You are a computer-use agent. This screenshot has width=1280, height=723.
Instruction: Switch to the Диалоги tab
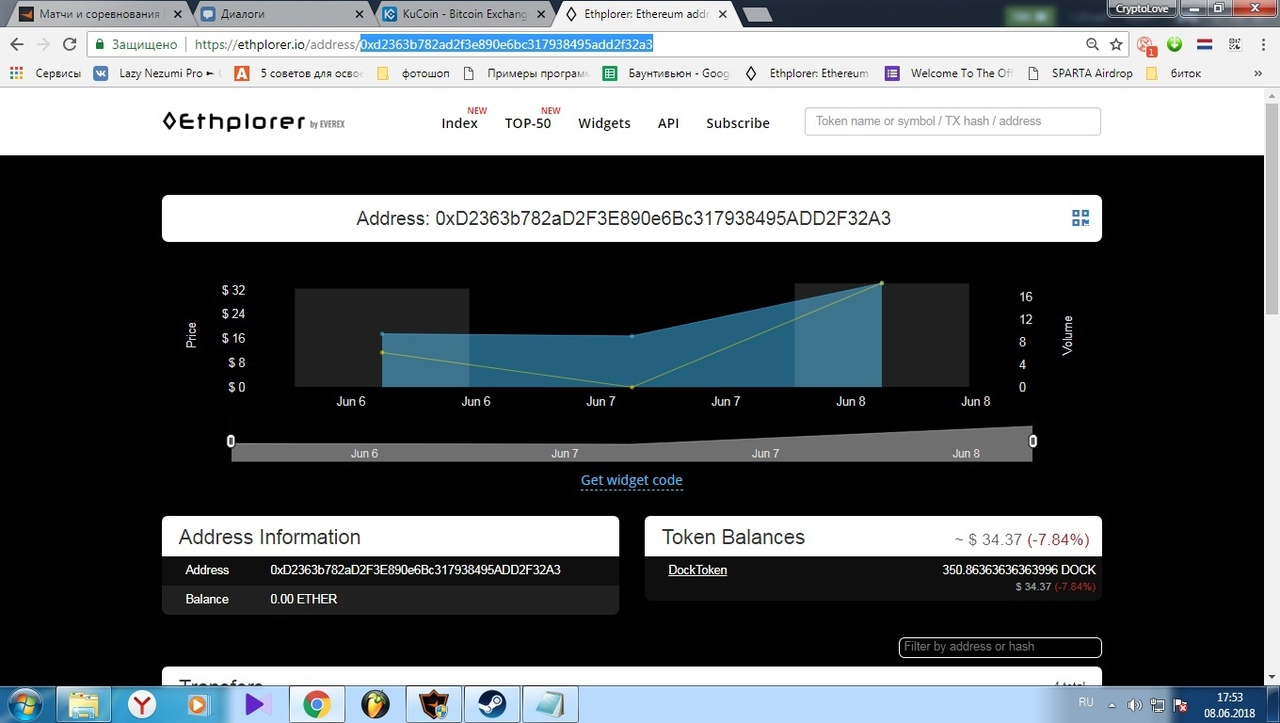click(x=280, y=14)
